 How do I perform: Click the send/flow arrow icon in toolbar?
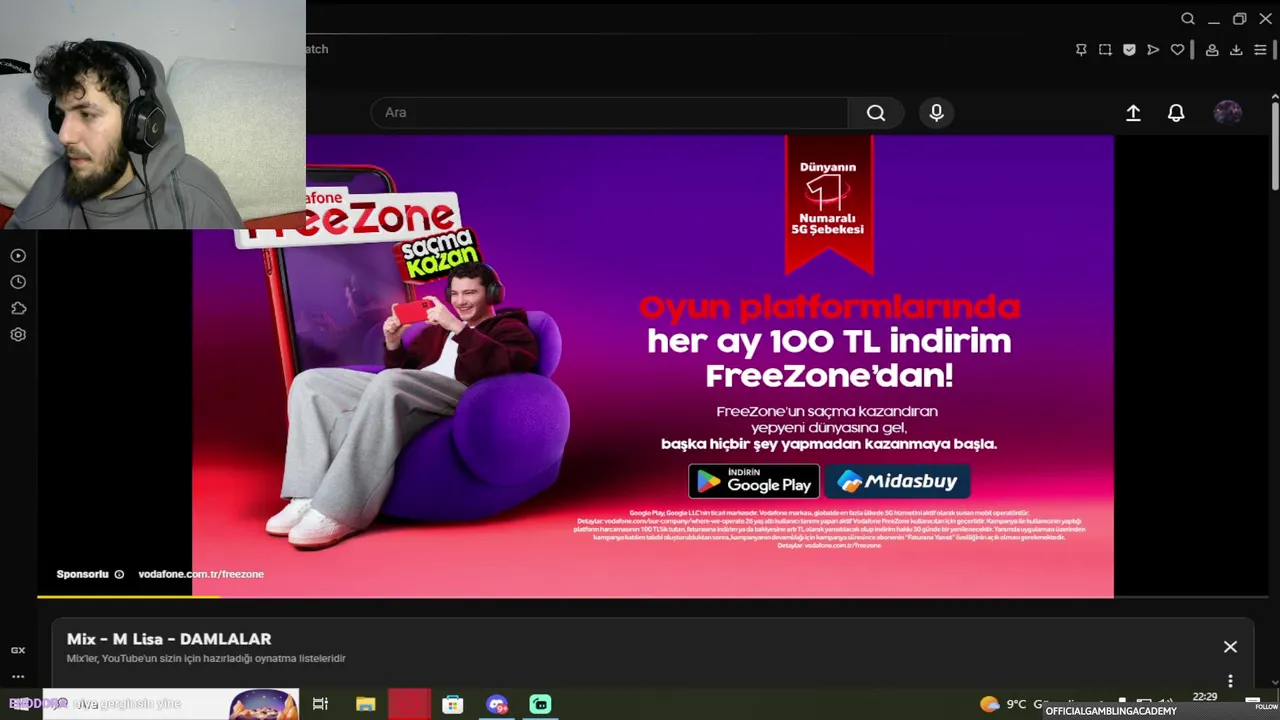pos(1153,50)
